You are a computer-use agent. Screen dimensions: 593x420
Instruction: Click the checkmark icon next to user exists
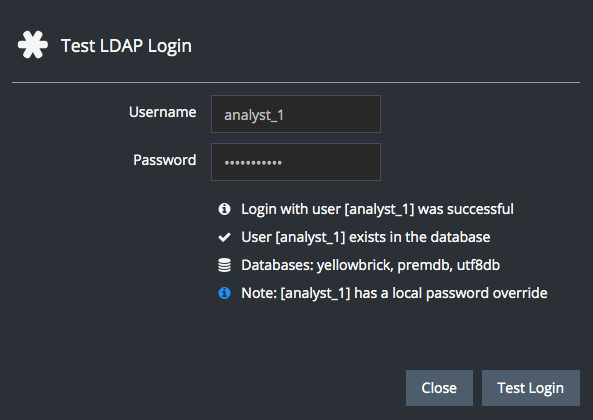(x=224, y=237)
